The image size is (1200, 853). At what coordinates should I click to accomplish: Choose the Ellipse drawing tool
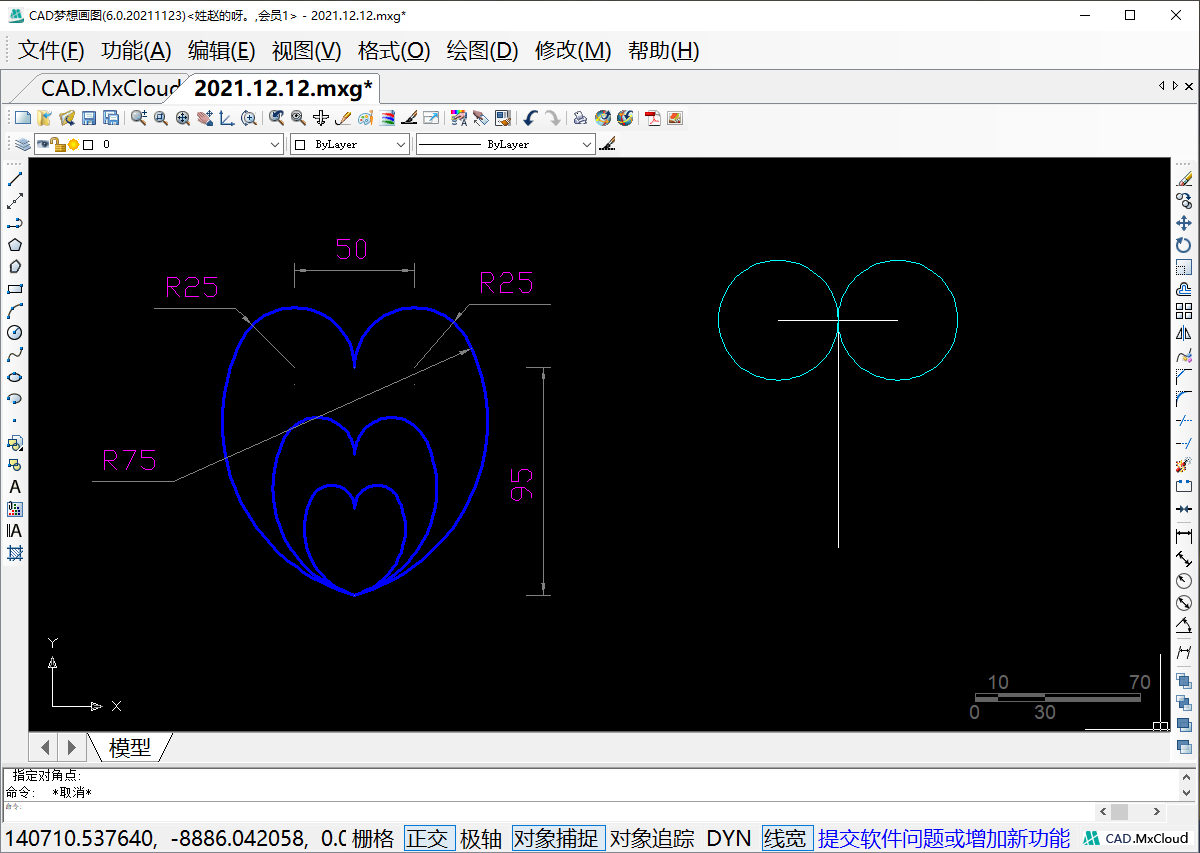pyautogui.click(x=15, y=377)
